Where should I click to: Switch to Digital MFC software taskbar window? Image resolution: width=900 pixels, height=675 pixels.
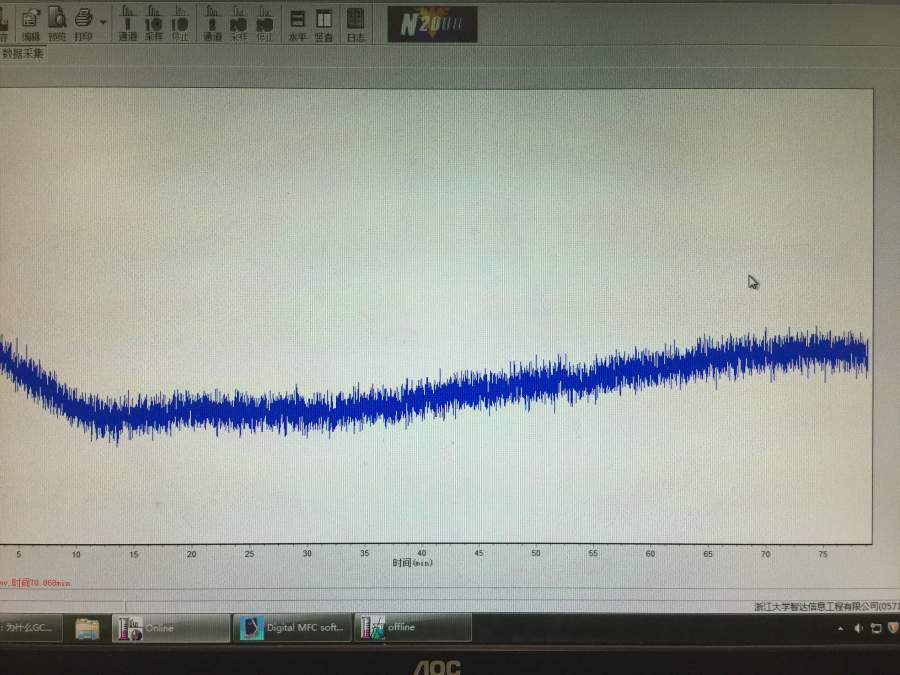point(292,627)
